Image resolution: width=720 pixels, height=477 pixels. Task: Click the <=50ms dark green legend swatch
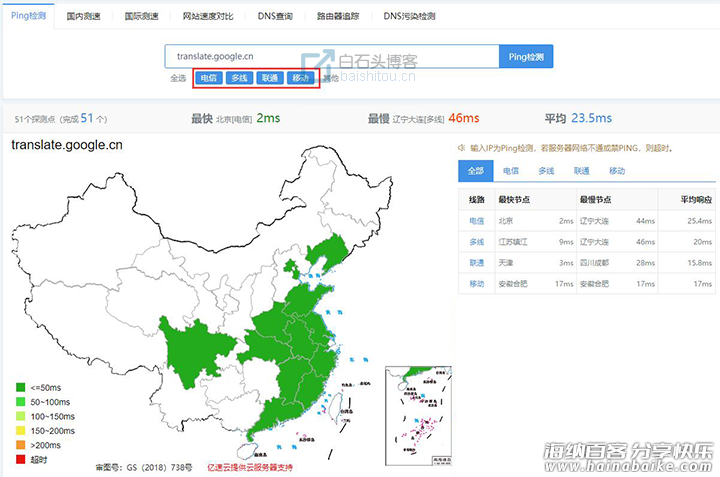click(21, 387)
